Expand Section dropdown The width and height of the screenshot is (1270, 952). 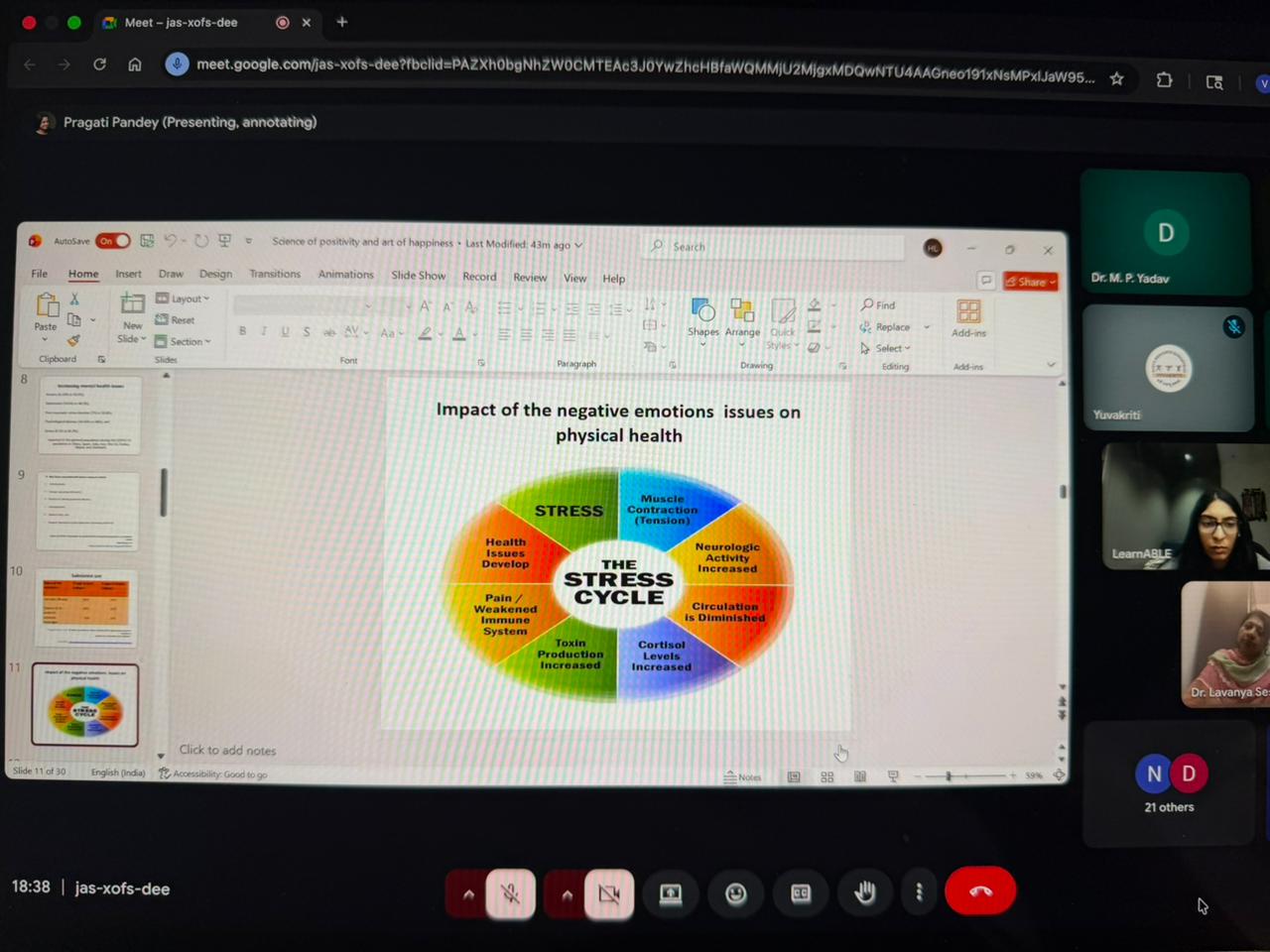pyautogui.click(x=184, y=341)
